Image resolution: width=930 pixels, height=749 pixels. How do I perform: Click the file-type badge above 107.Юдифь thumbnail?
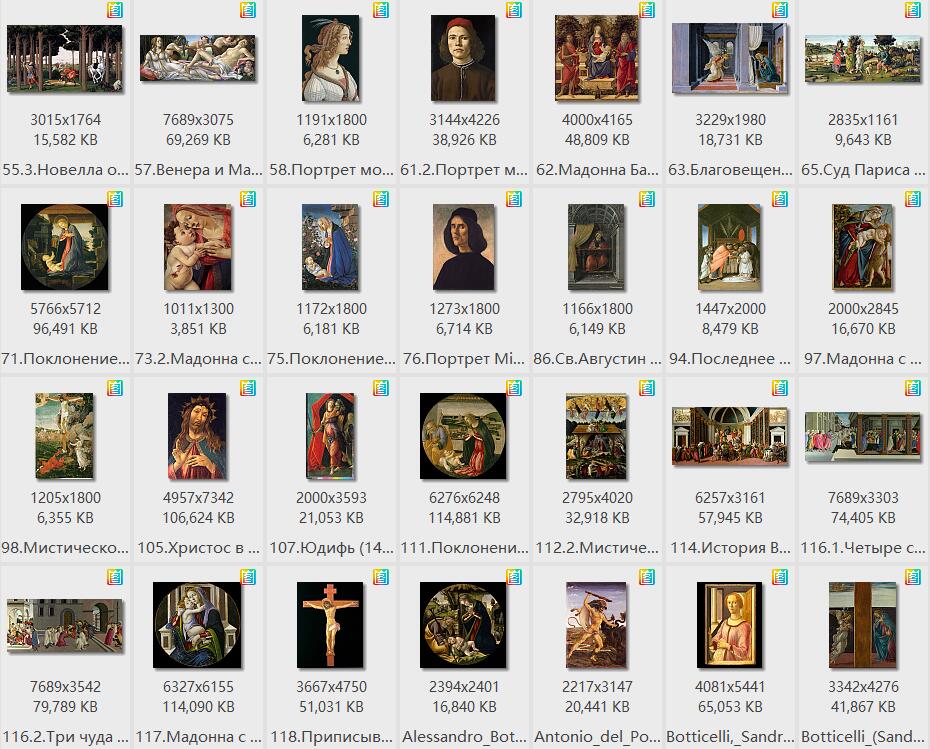point(381,388)
